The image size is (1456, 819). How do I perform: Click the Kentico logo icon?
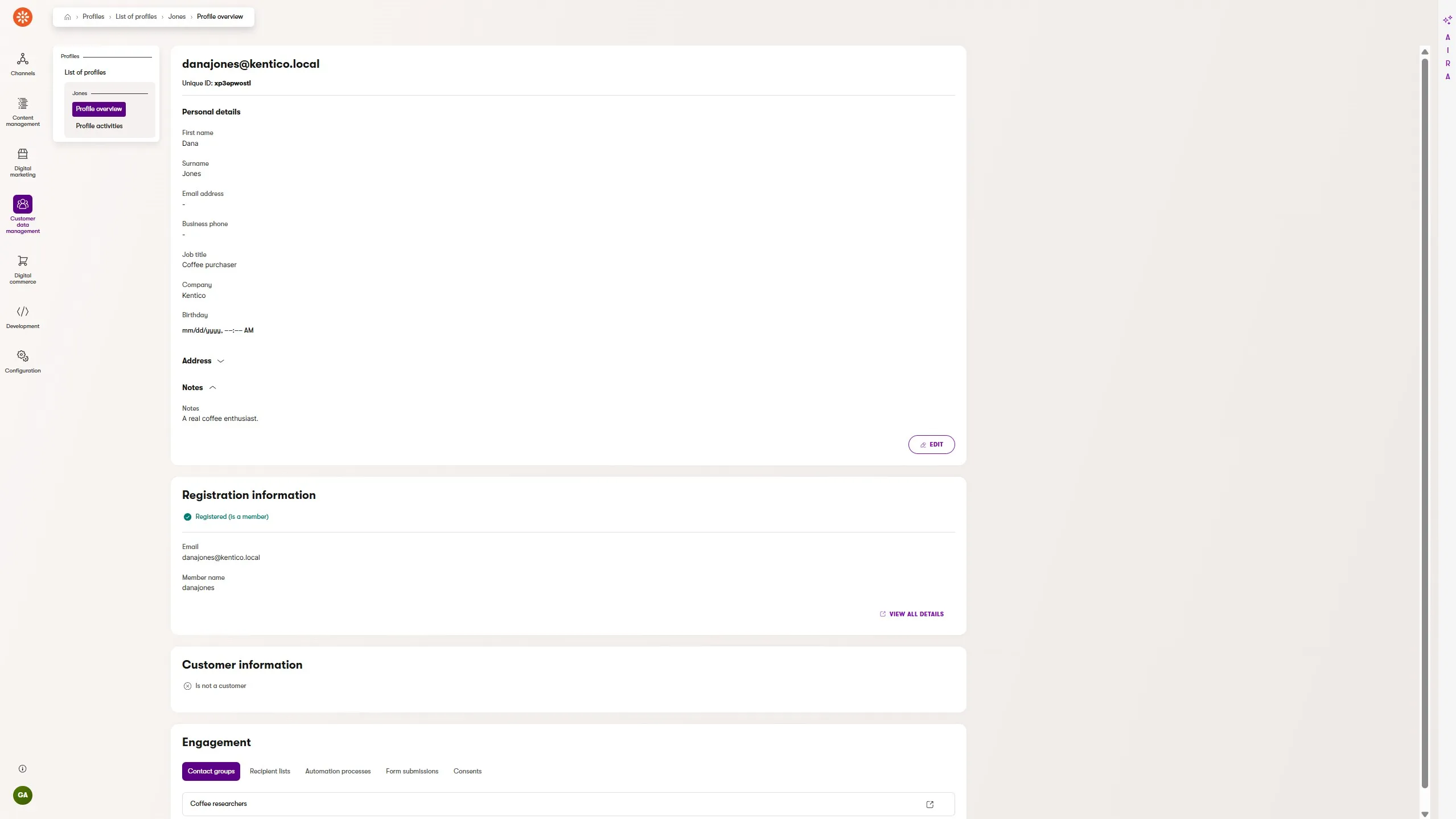coord(23,17)
